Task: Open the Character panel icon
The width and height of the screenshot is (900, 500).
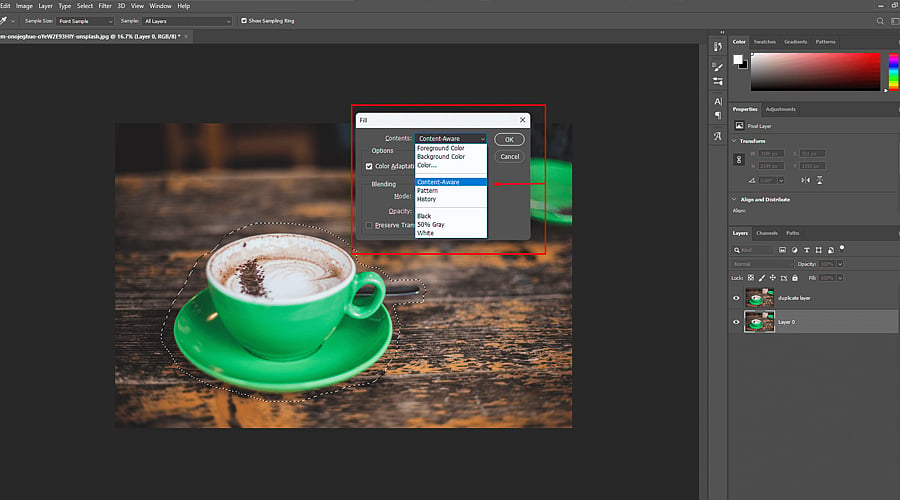Action: 717,102
